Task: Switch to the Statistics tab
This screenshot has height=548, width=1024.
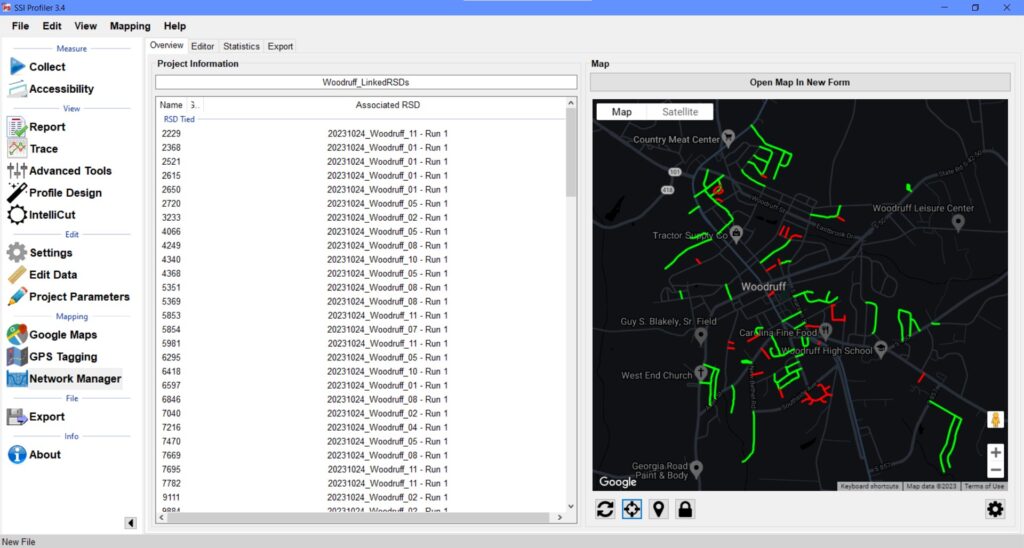Action: pyautogui.click(x=241, y=46)
